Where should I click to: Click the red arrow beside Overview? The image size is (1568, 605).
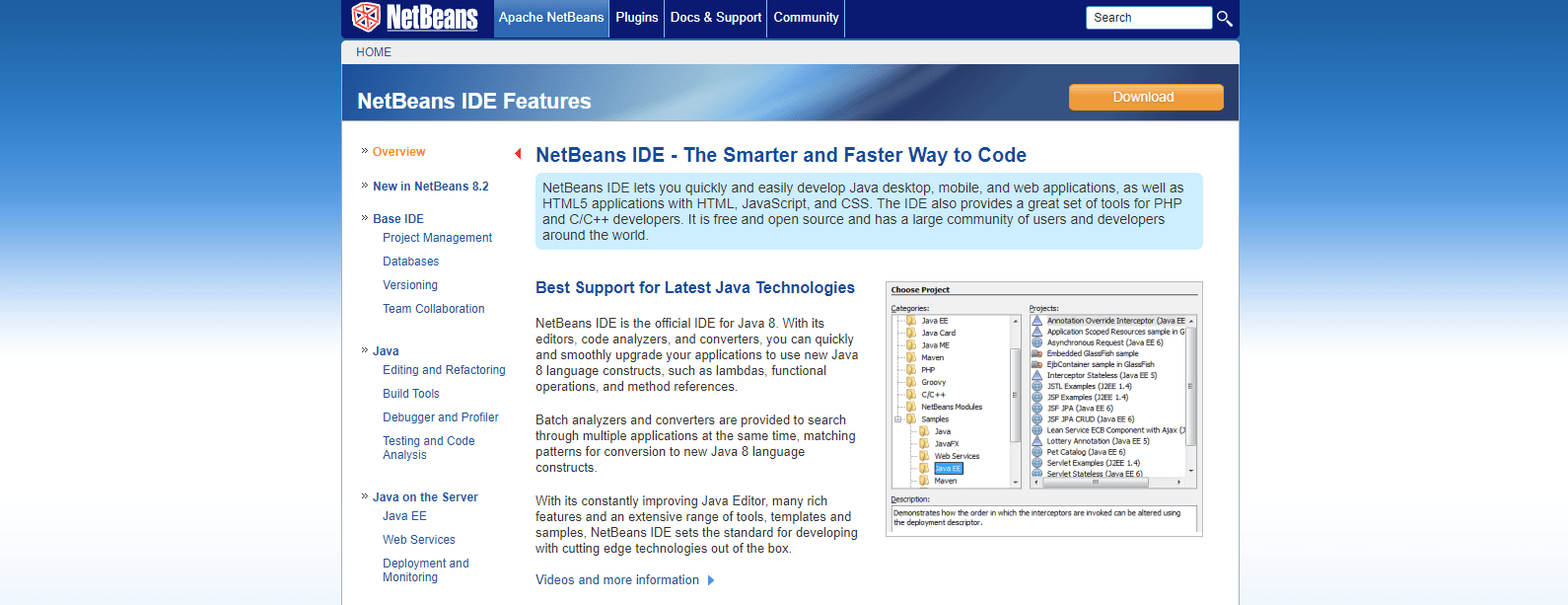pos(518,153)
